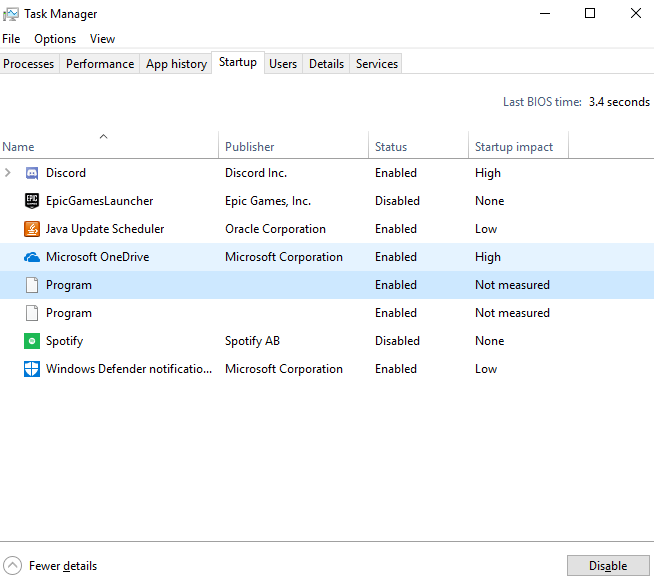Select the Microsoft OneDrive name

pos(98,257)
